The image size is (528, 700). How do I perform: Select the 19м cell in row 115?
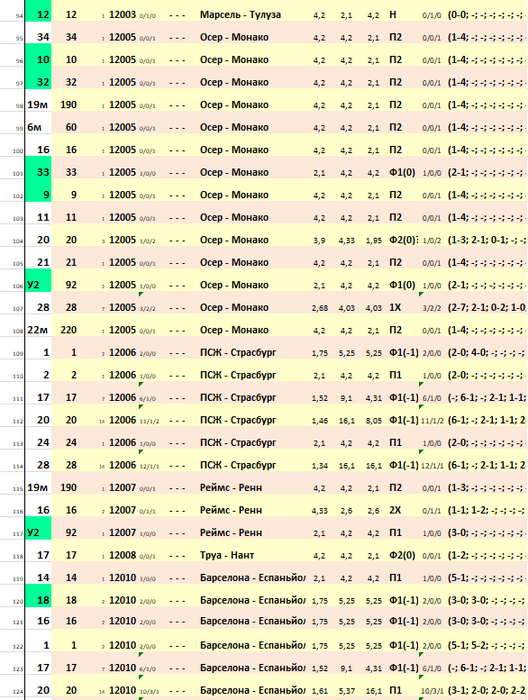[x=38, y=488]
